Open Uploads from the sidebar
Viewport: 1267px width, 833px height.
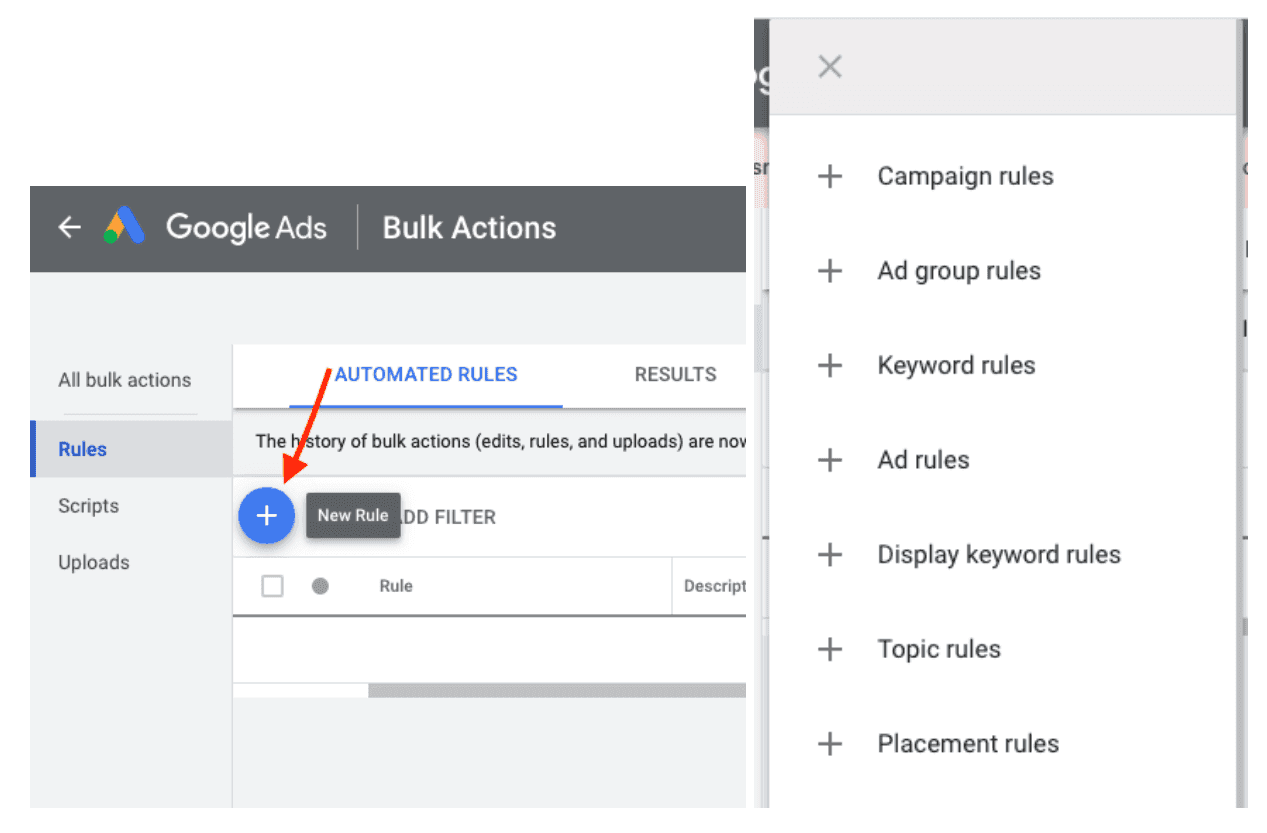point(93,562)
